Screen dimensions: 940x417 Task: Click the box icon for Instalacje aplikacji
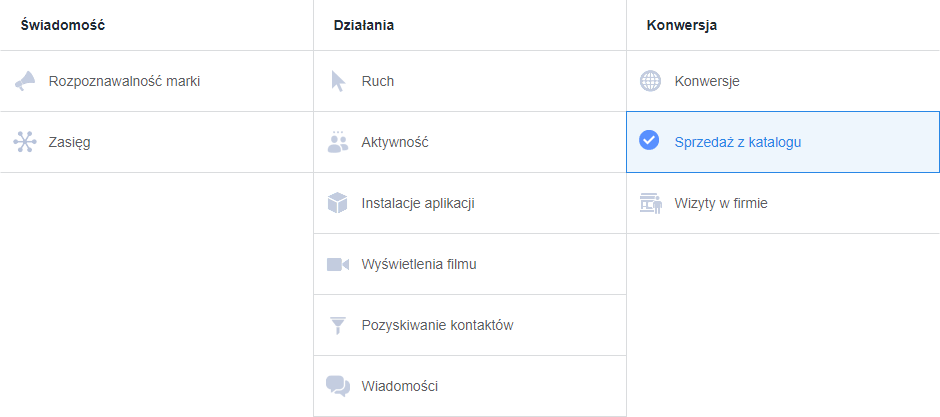[x=338, y=203]
